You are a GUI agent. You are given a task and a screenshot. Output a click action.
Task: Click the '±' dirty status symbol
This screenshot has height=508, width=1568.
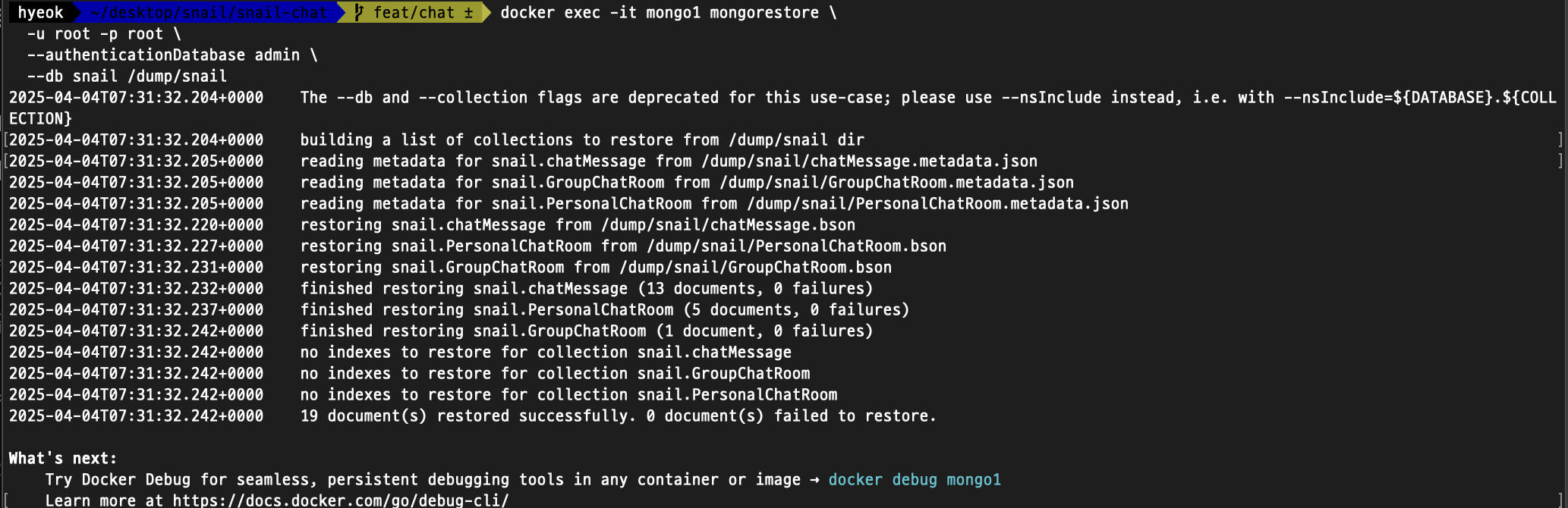click(x=468, y=12)
